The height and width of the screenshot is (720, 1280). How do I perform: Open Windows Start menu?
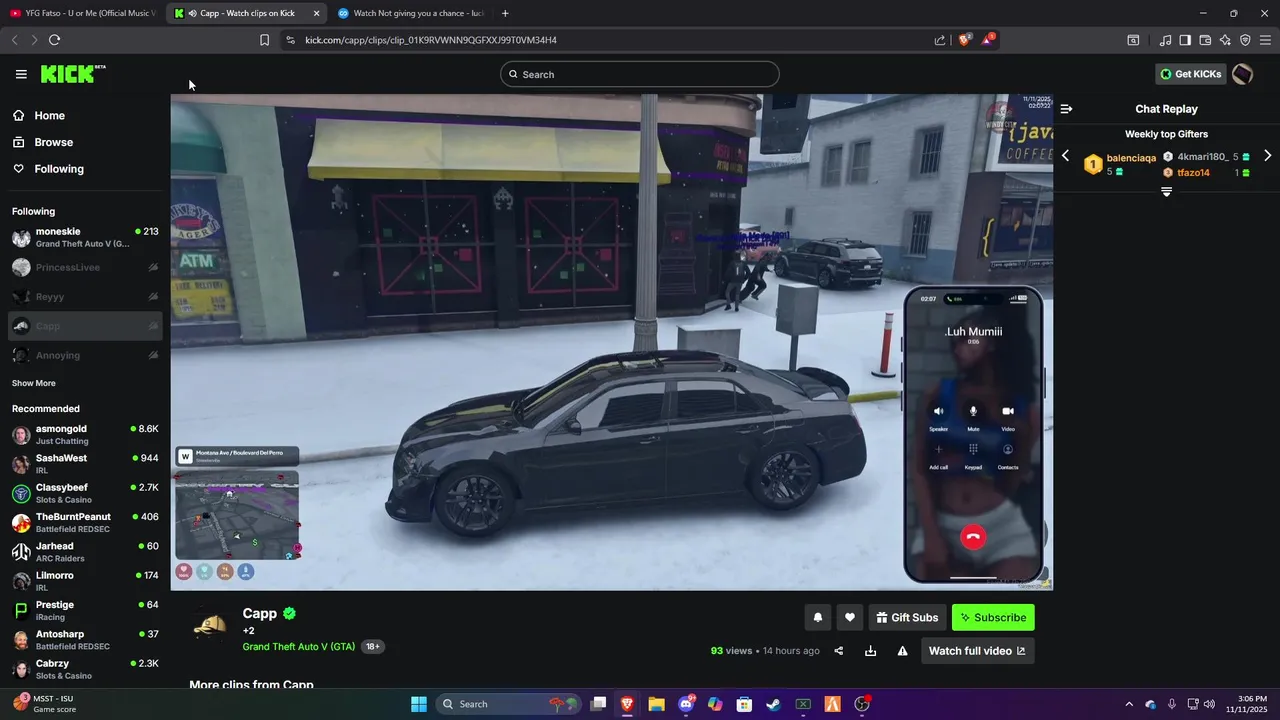[419, 704]
